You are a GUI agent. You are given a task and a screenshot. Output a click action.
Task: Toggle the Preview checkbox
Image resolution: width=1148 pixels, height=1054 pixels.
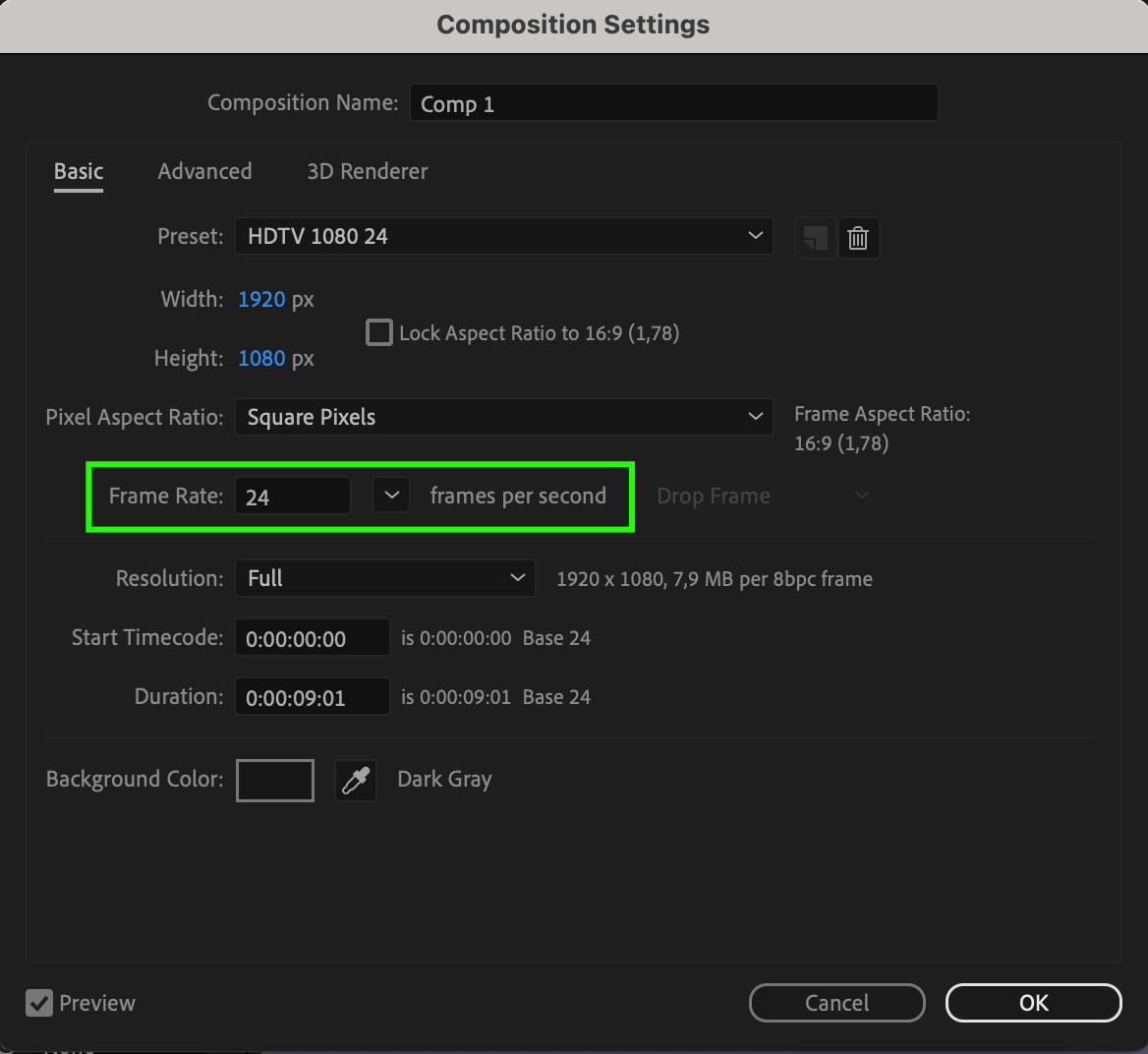coord(39,1003)
